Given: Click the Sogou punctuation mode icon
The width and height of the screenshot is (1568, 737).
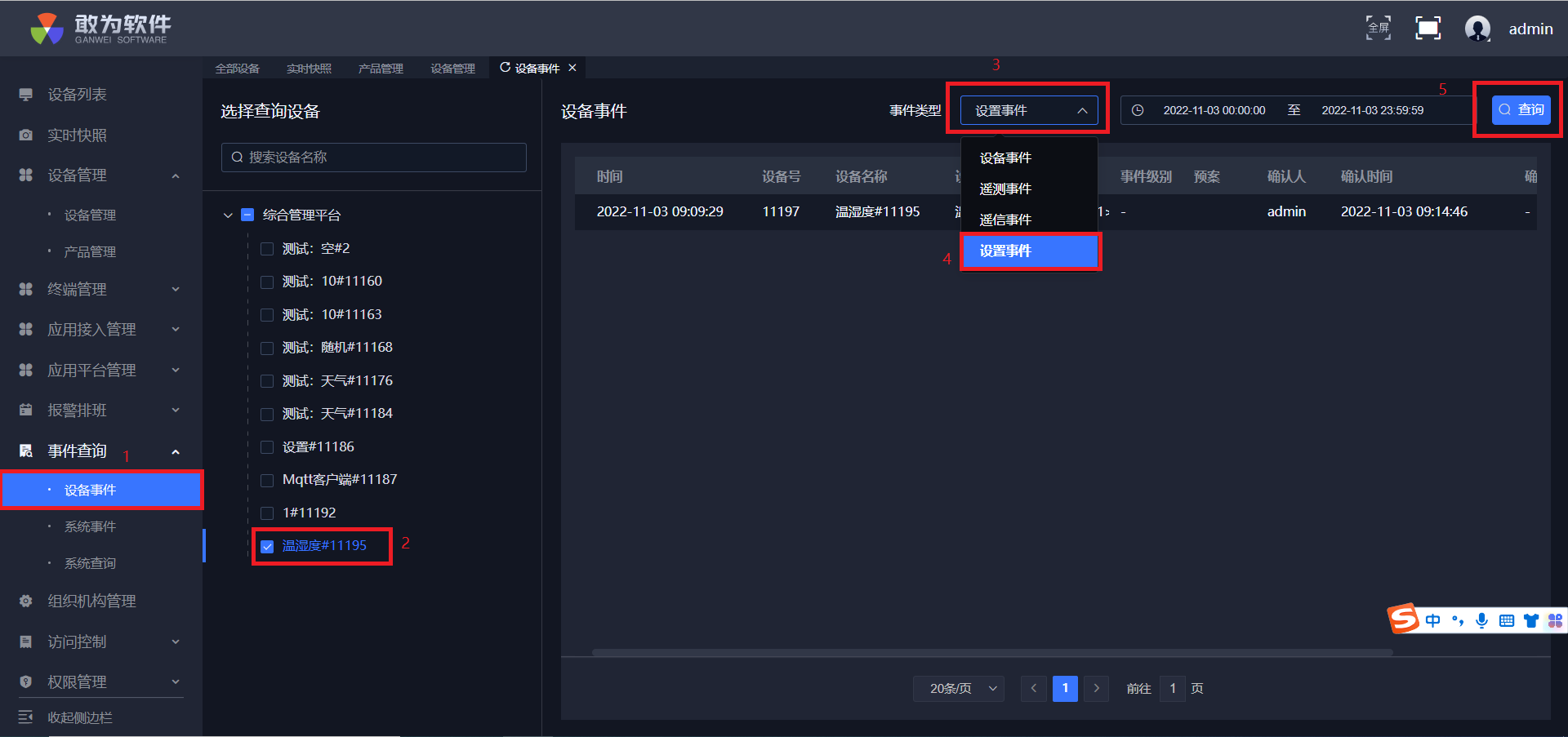Looking at the screenshot, I should pos(1458,621).
